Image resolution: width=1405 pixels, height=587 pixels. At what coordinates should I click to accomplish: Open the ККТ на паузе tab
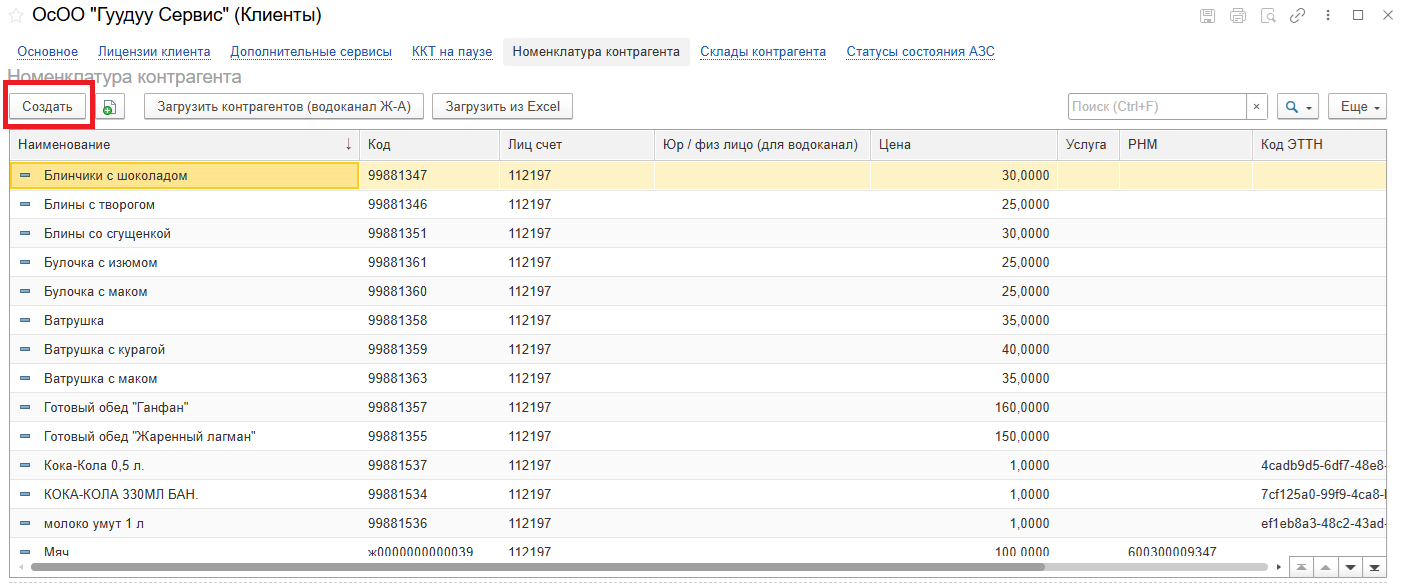452,52
